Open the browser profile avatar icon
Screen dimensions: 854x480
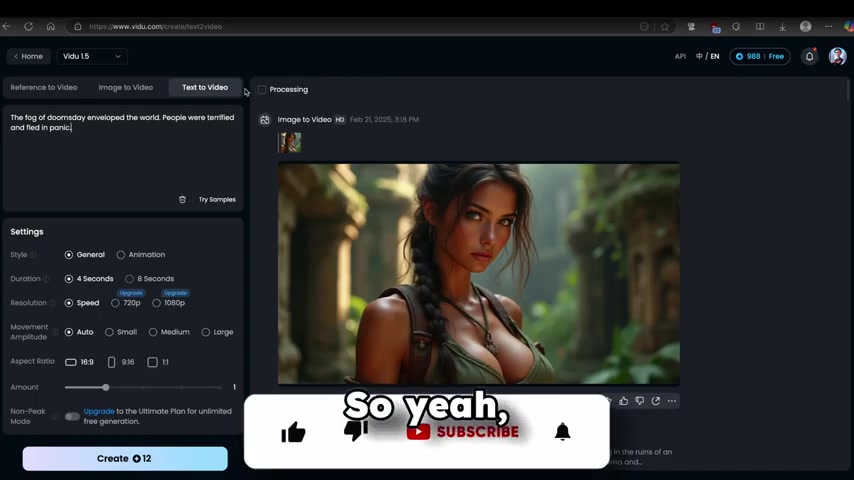806,26
